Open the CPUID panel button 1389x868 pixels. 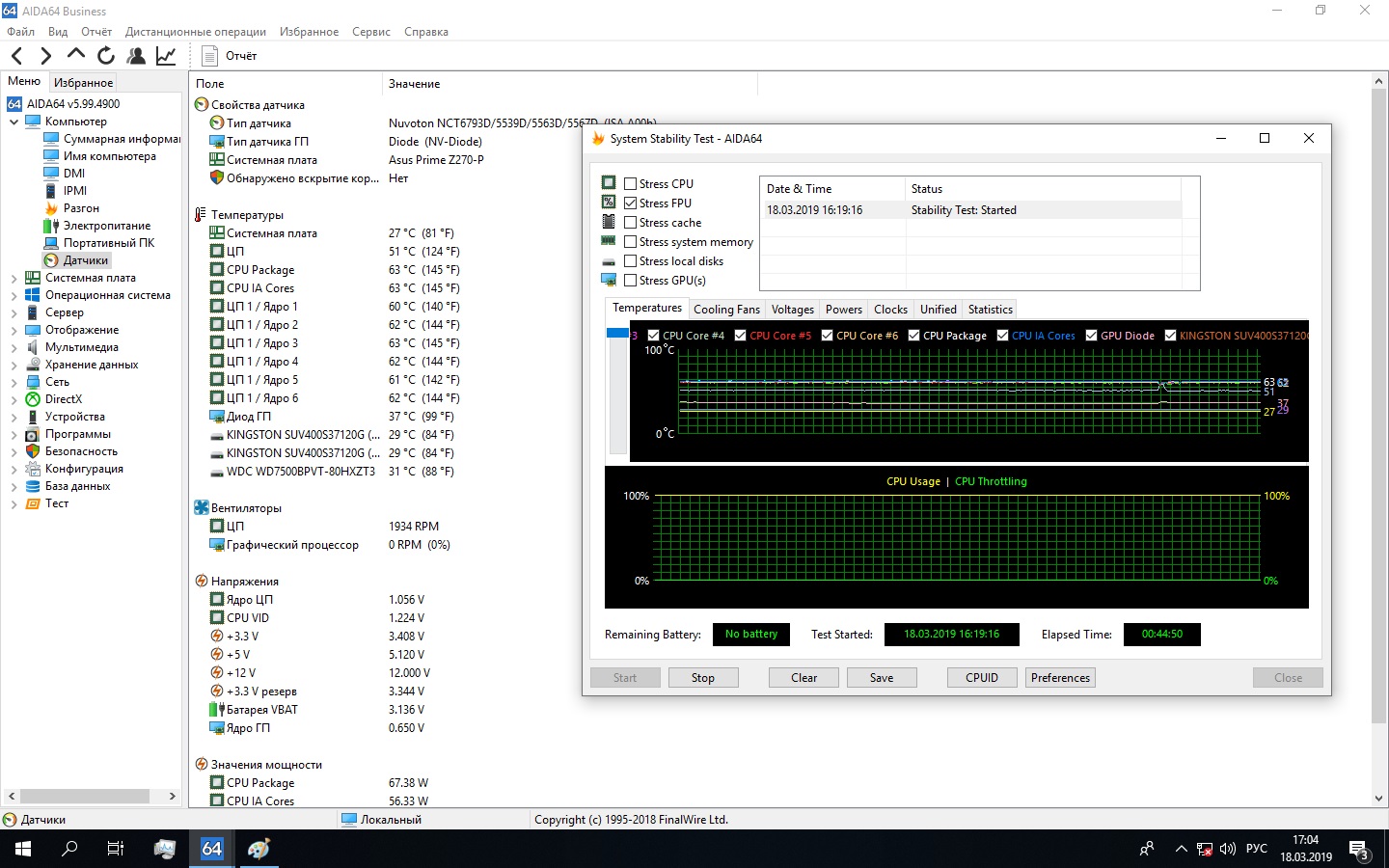coord(982,678)
